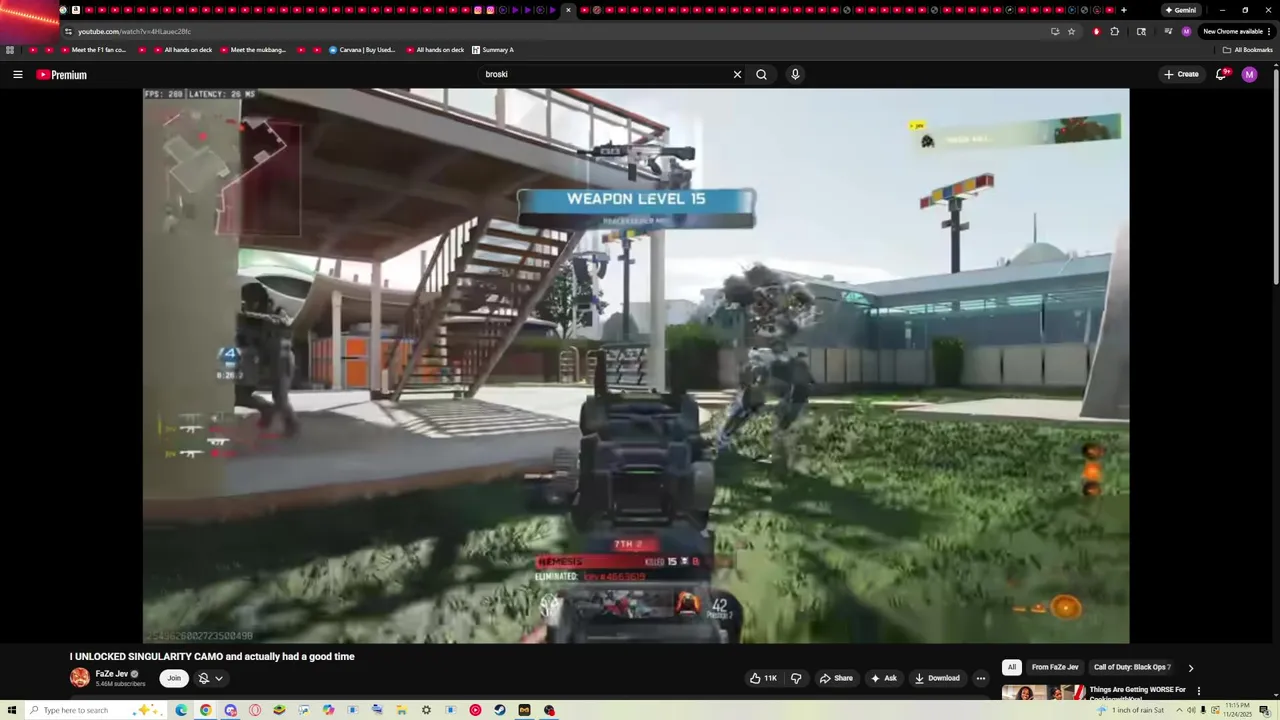This screenshot has height=720, width=1280.
Task: Open Chrome profile avatar
Action: 1186,31
